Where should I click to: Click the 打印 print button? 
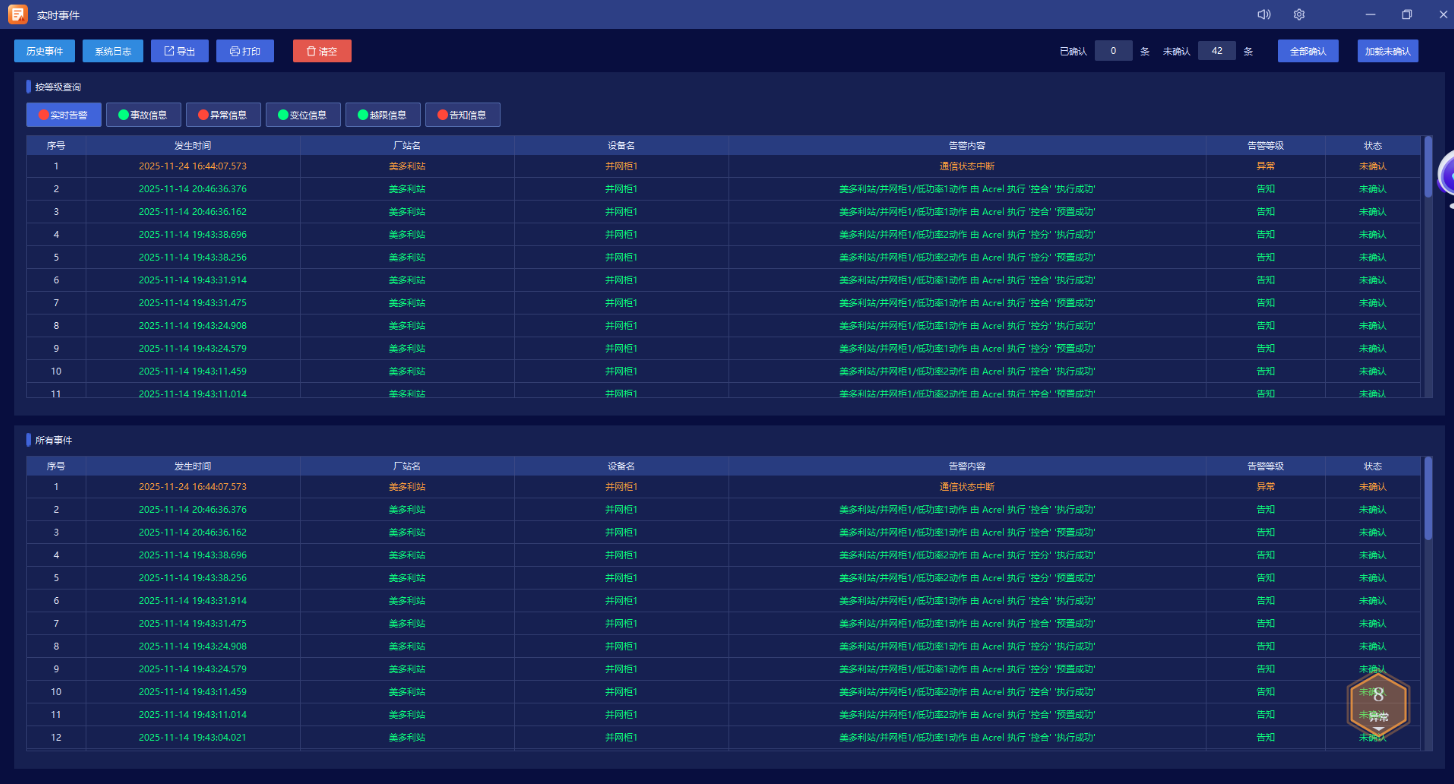click(x=245, y=51)
